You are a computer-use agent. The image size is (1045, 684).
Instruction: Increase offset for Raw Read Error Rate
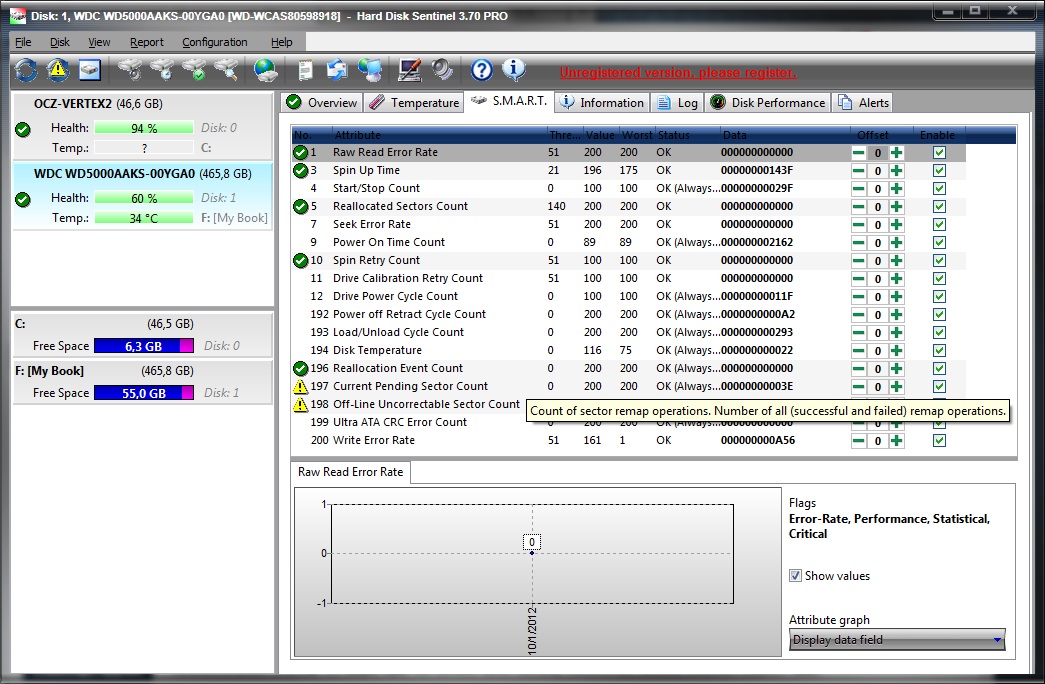[897, 153]
